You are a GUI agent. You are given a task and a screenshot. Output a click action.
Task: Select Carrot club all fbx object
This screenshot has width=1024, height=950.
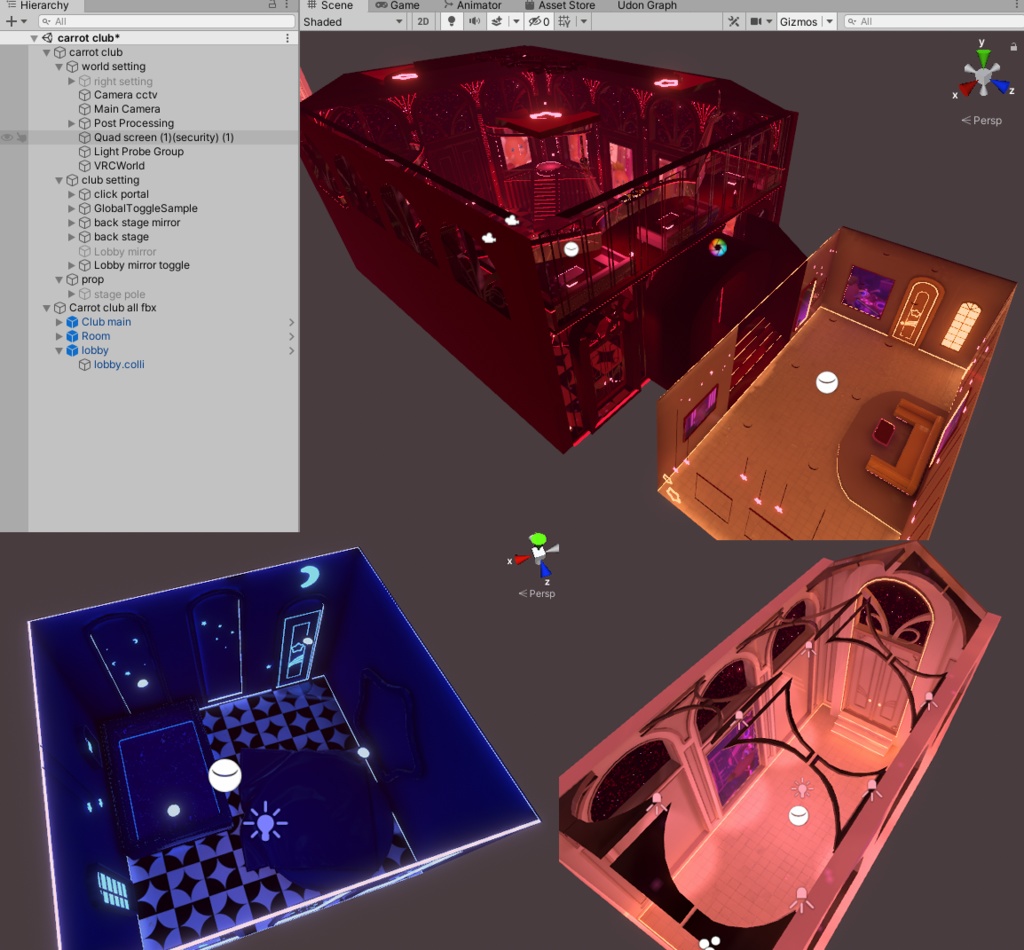pyautogui.click(x=112, y=308)
